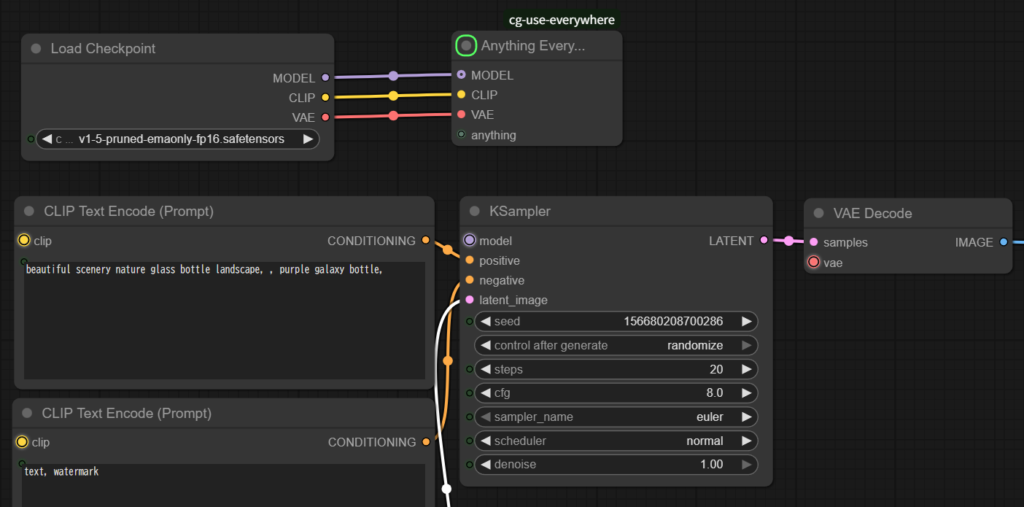Screen dimensions: 1024x507
Task: Increase the steps value with right arrow
Action: (745, 369)
